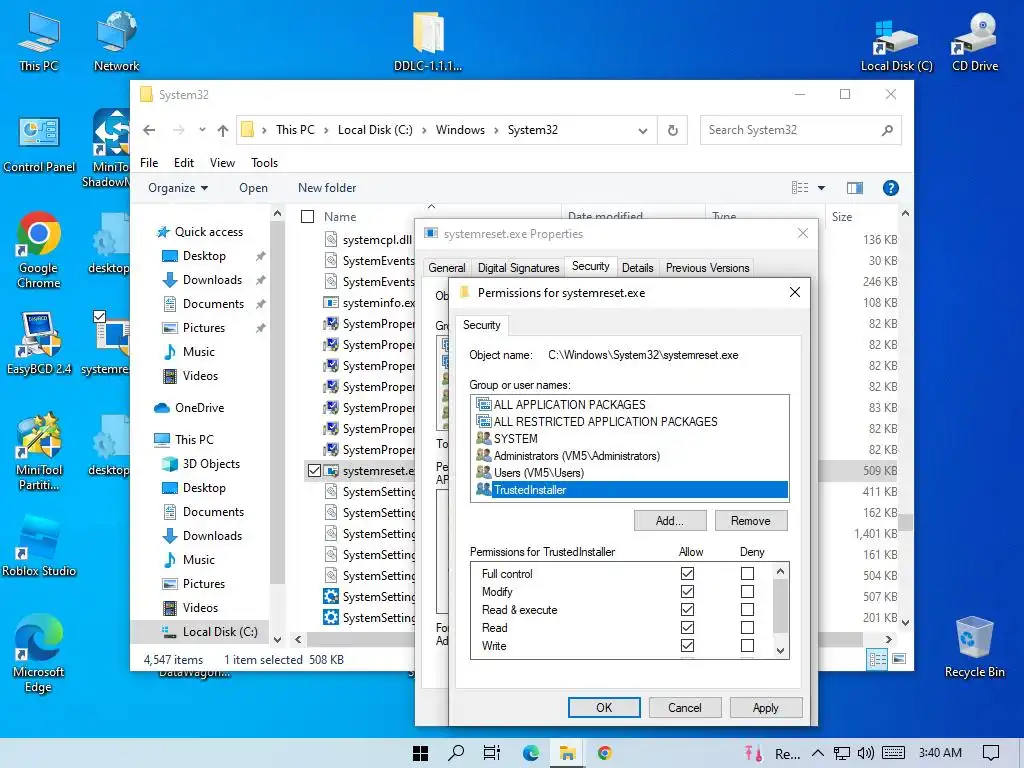Go back in System32 Explorer window

149,130
